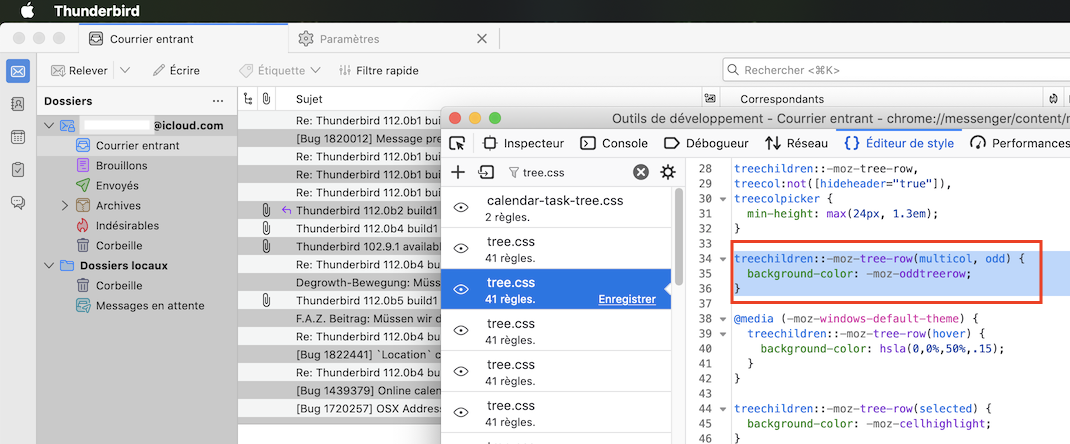The height and width of the screenshot is (444, 1070).
Task: Open the Chat space icon
Action: pyautogui.click(x=18, y=203)
